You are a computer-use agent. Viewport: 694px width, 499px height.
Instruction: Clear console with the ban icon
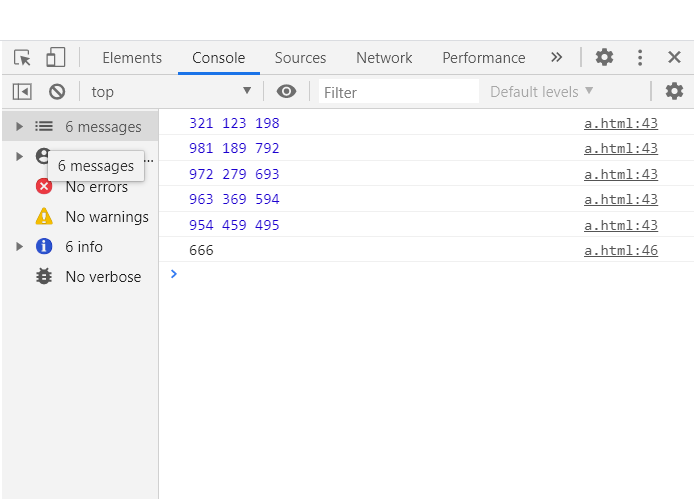pyautogui.click(x=57, y=92)
